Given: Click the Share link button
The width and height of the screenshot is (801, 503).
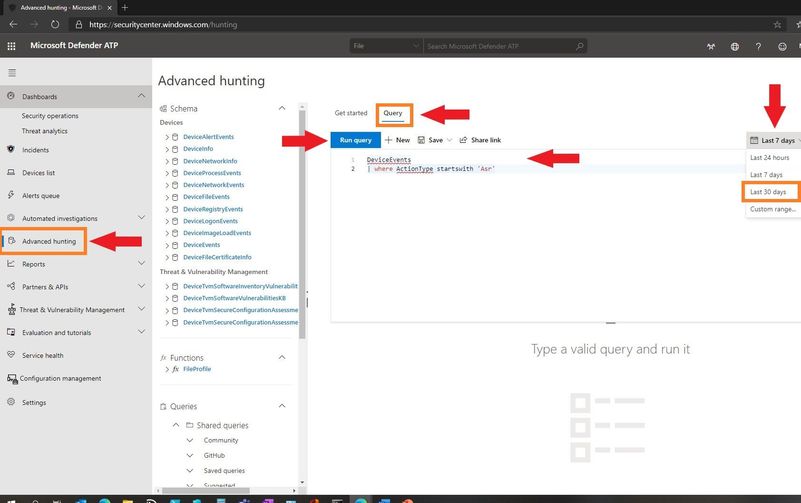Looking at the screenshot, I should [480, 140].
